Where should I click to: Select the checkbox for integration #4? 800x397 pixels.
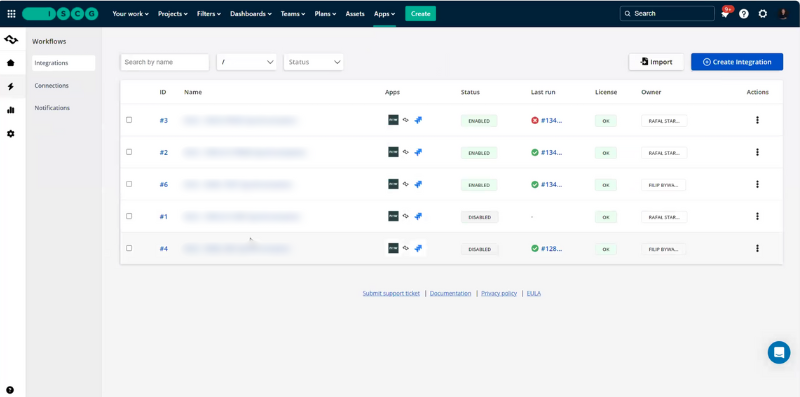129,248
